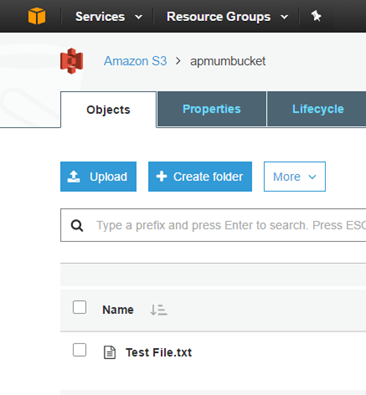
Task: Select the Objects tab
Action: [x=108, y=110]
